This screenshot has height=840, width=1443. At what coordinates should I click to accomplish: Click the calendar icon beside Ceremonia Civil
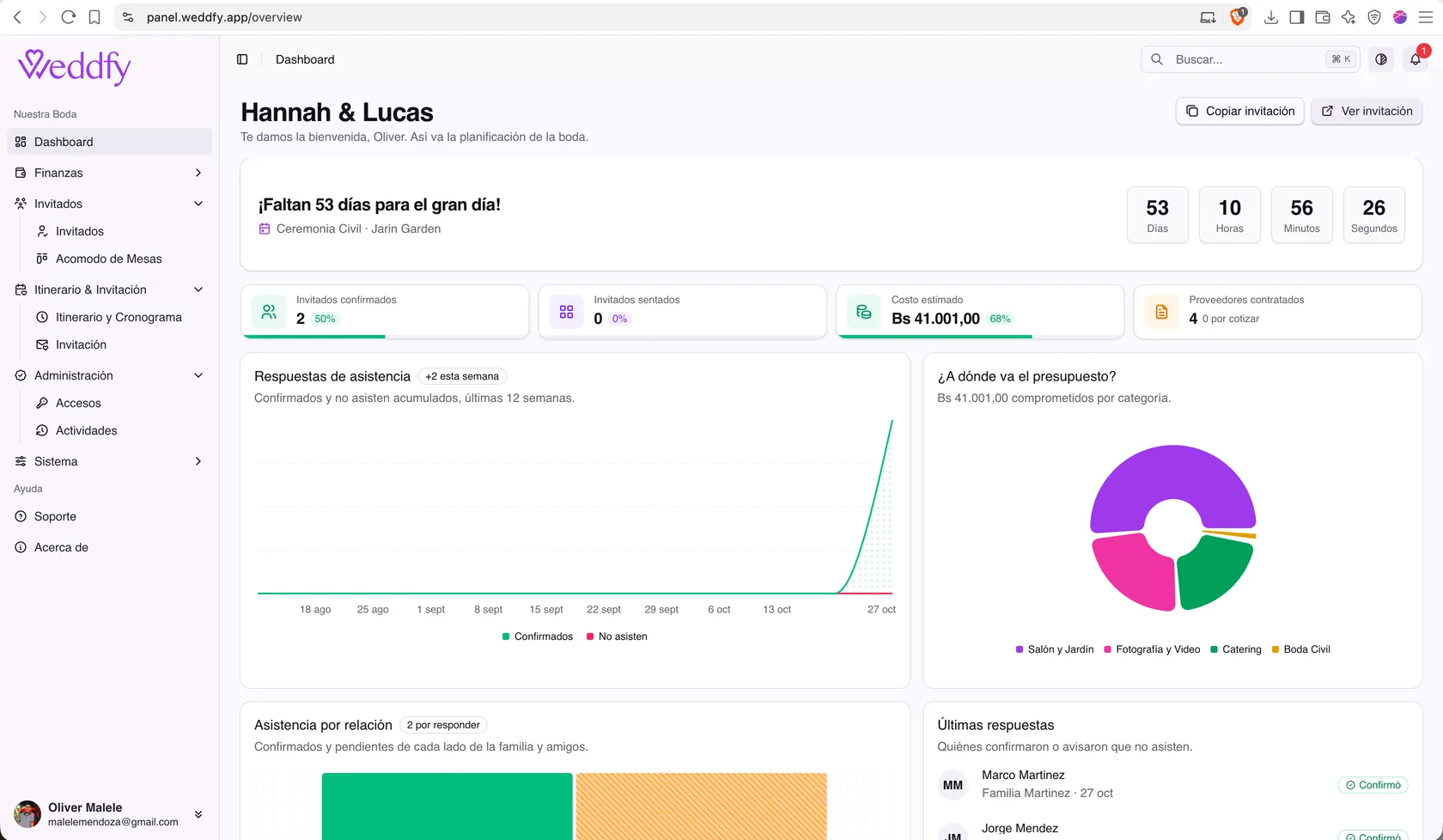pos(265,228)
